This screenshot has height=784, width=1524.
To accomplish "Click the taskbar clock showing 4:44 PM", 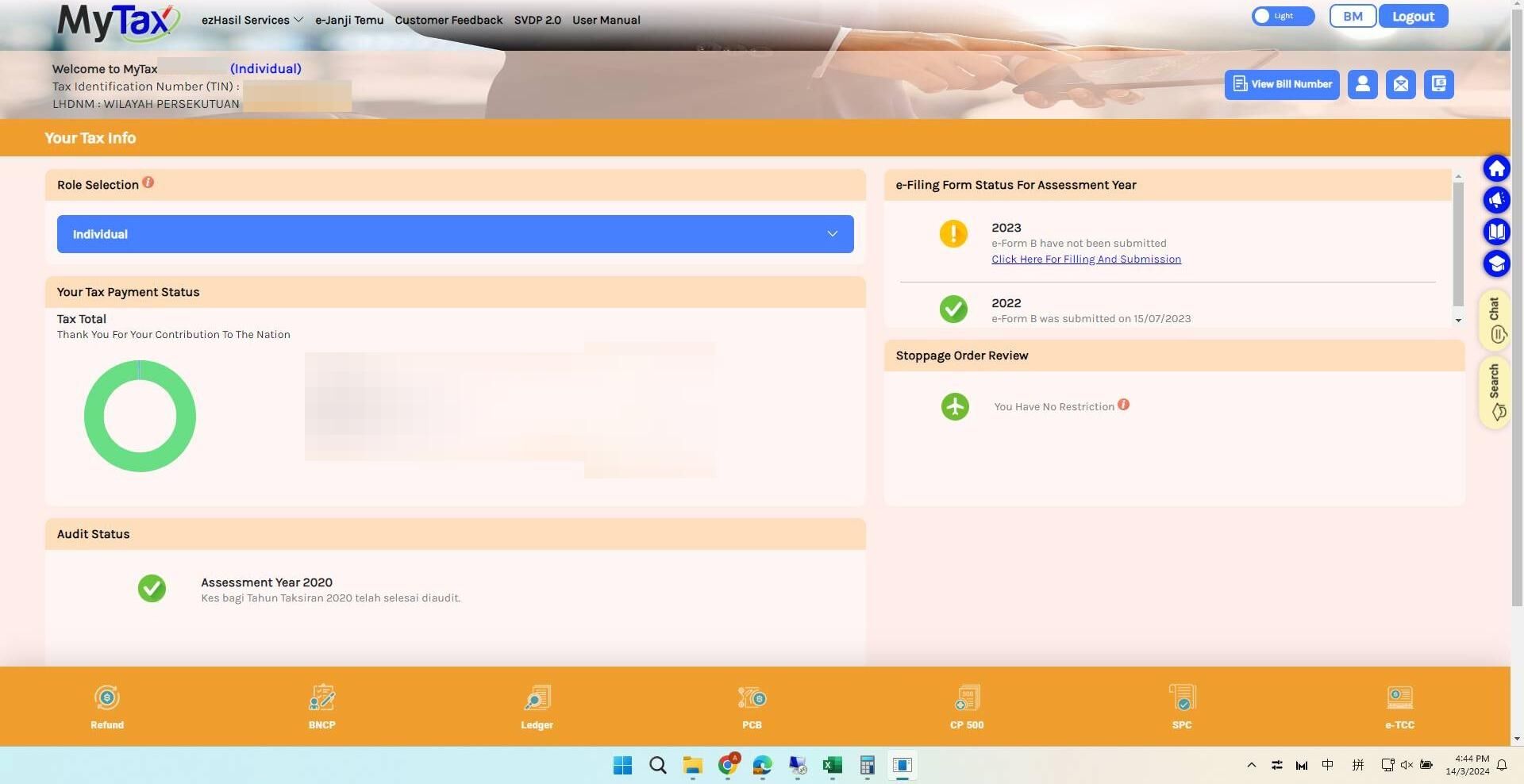I will (1468, 765).
